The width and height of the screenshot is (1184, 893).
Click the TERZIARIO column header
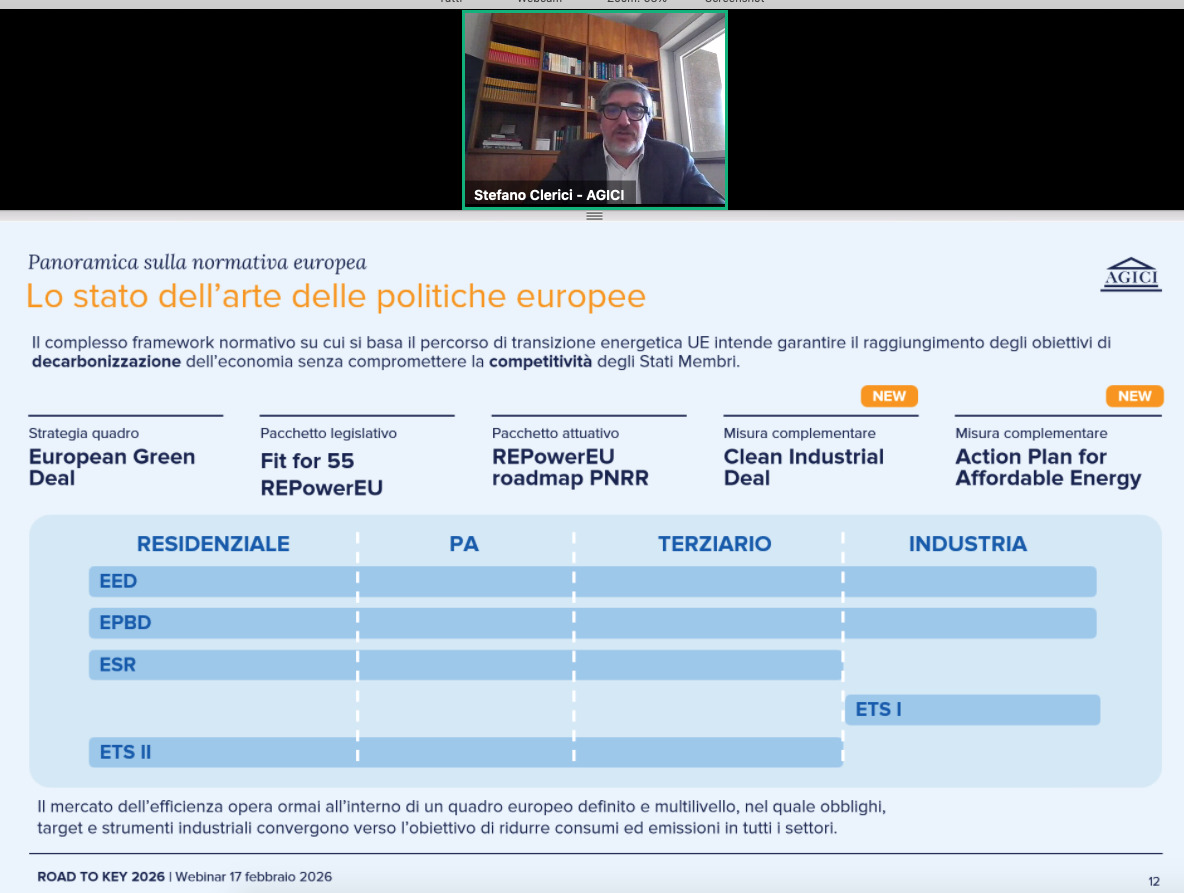coord(714,543)
